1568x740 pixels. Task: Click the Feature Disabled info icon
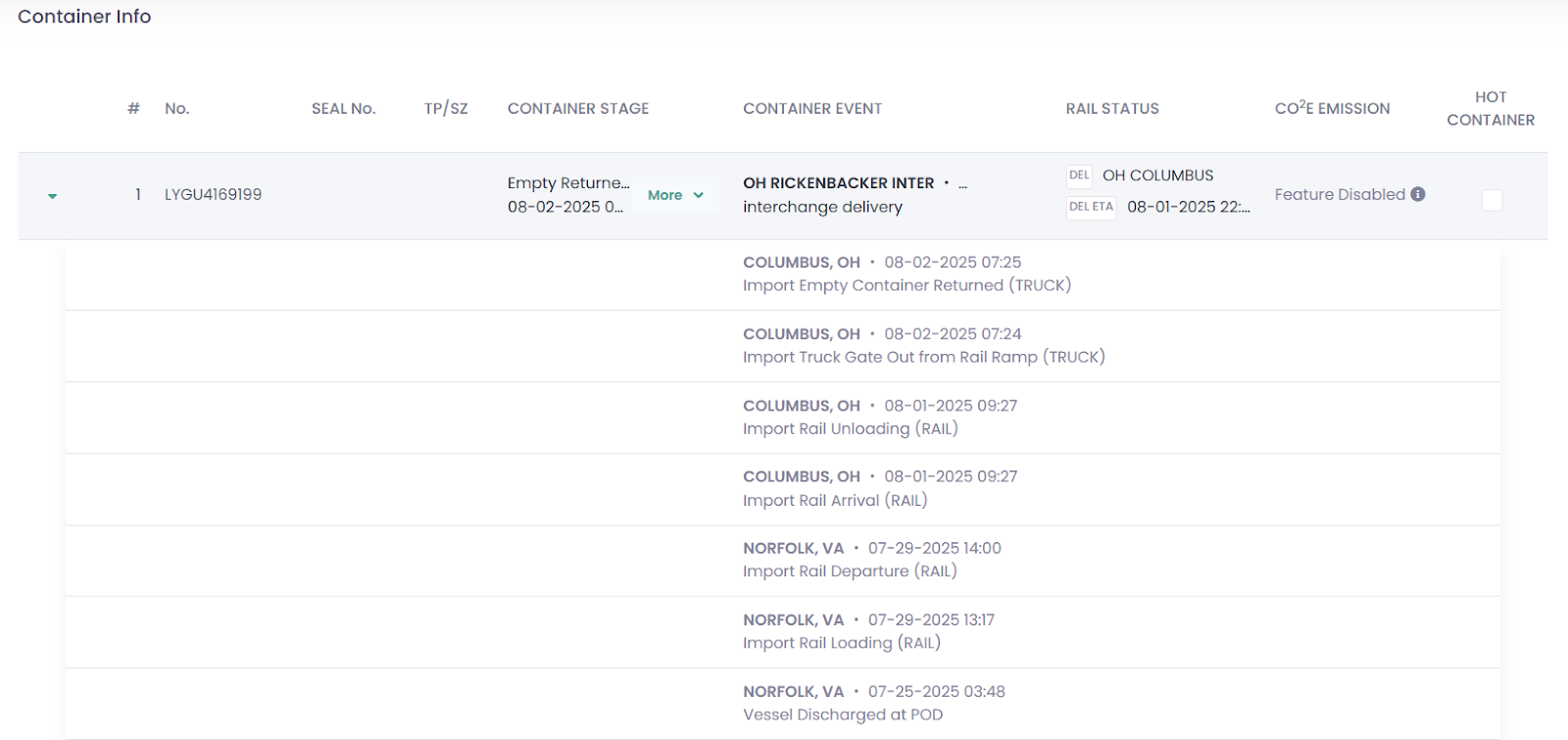(1418, 194)
